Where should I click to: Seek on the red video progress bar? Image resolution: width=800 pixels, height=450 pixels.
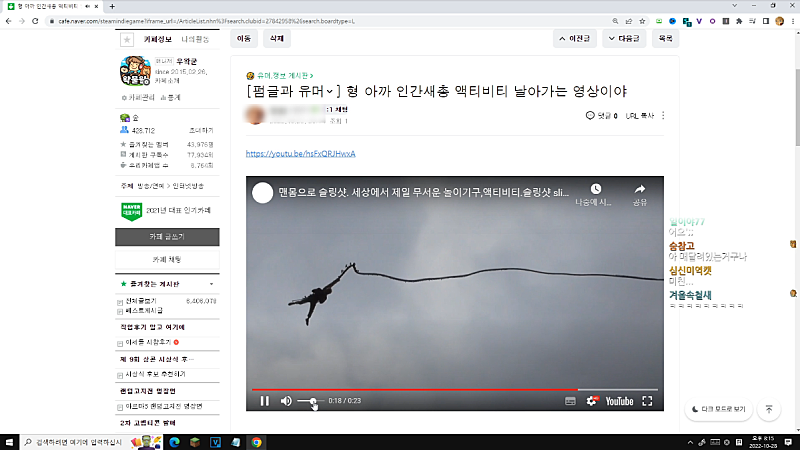(x=455, y=389)
